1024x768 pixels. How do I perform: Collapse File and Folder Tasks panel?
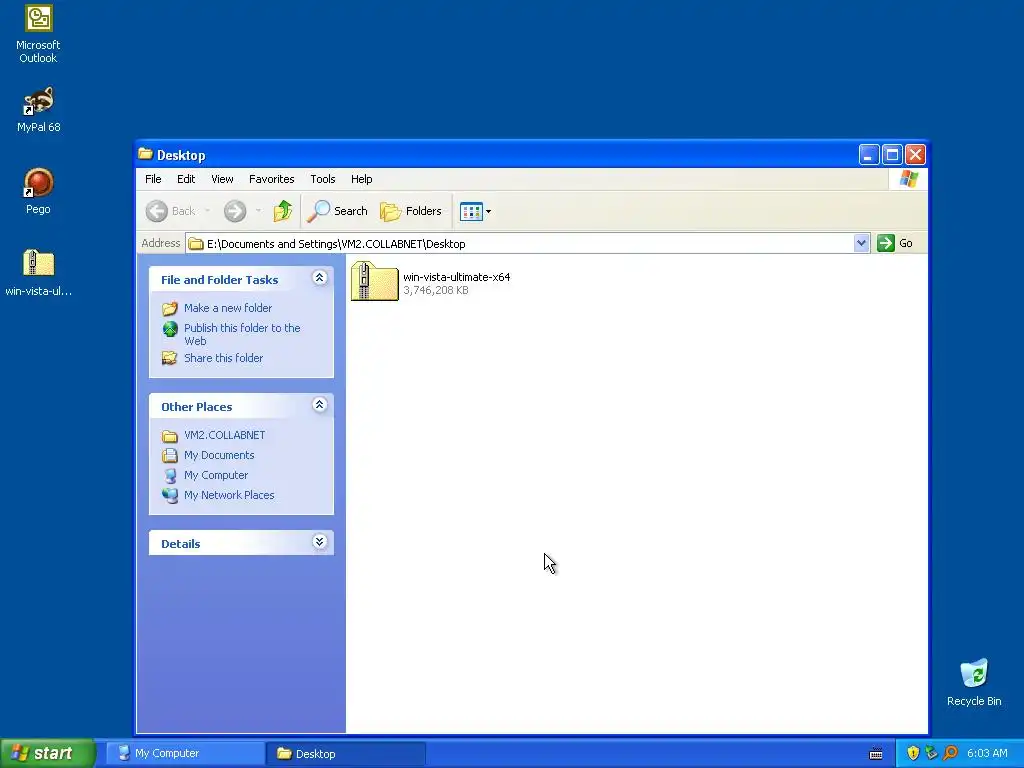[319, 278]
